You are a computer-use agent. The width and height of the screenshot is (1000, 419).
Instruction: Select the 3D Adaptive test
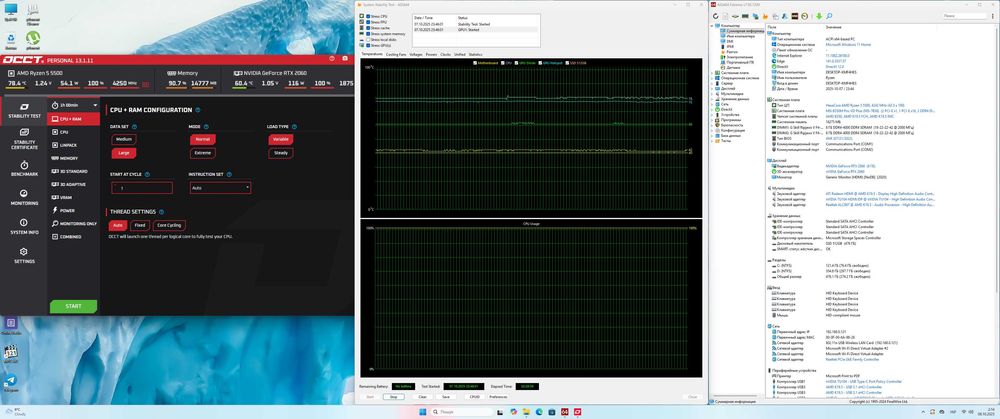74,184
